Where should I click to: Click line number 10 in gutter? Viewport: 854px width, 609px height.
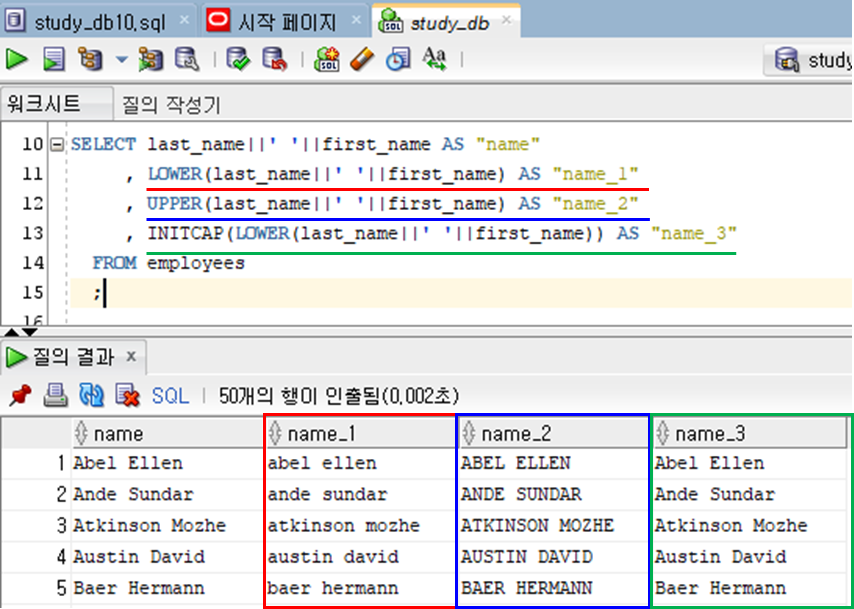[32, 144]
